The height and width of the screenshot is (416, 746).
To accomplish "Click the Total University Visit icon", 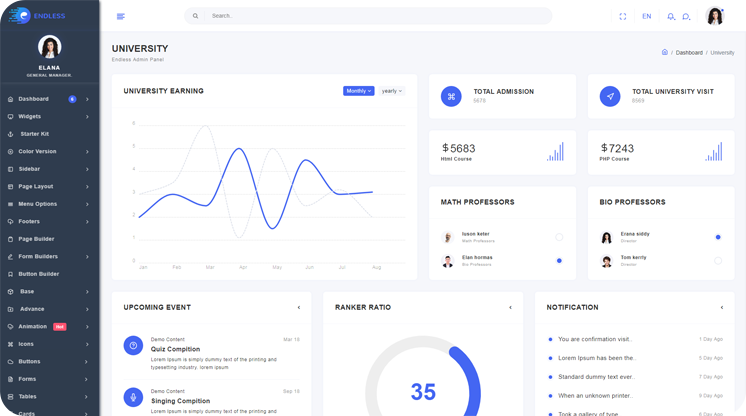I will [x=610, y=96].
